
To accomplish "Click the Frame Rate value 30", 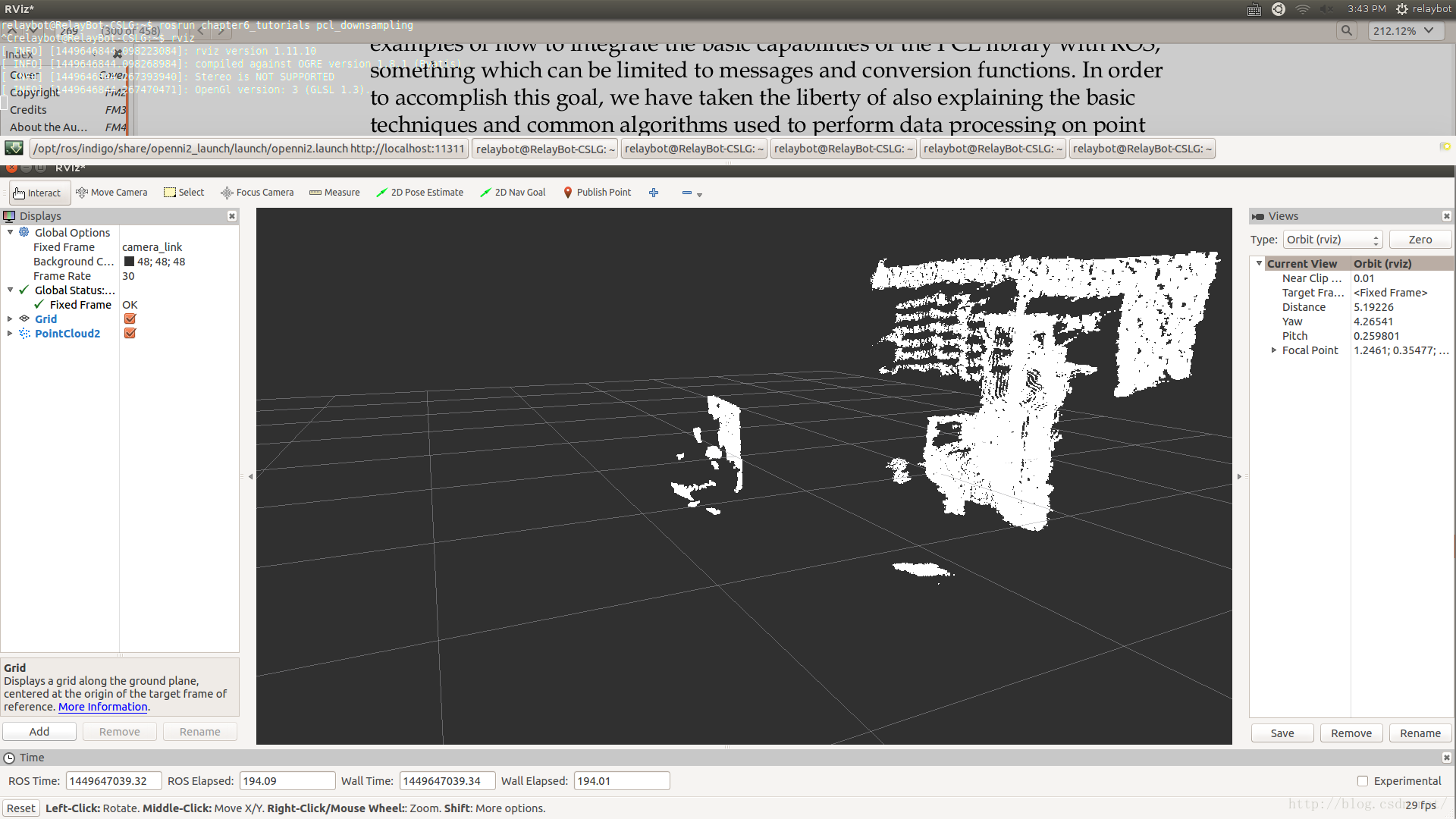I will [x=128, y=276].
